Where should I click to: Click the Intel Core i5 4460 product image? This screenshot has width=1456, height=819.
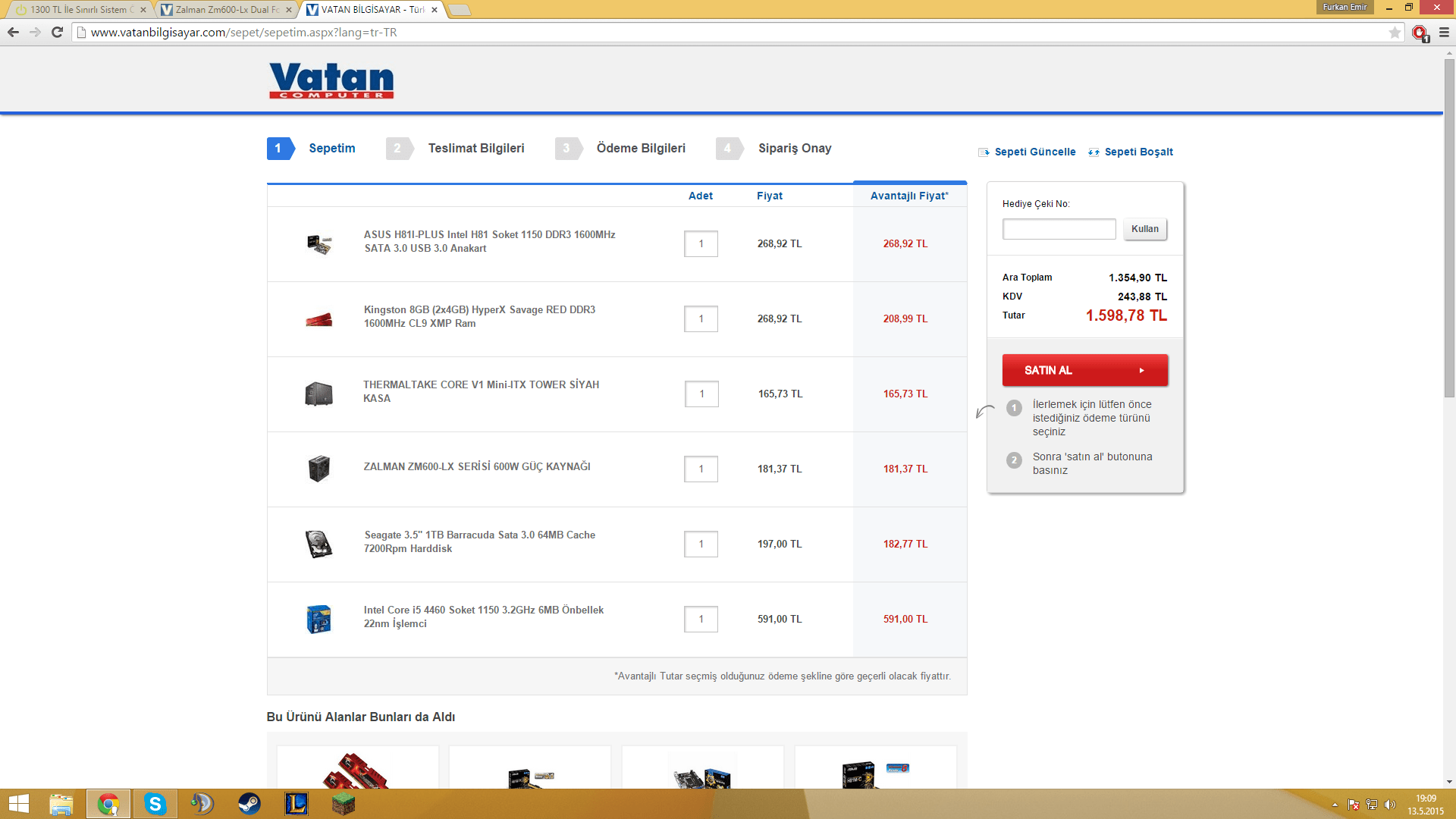coord(319,619)
